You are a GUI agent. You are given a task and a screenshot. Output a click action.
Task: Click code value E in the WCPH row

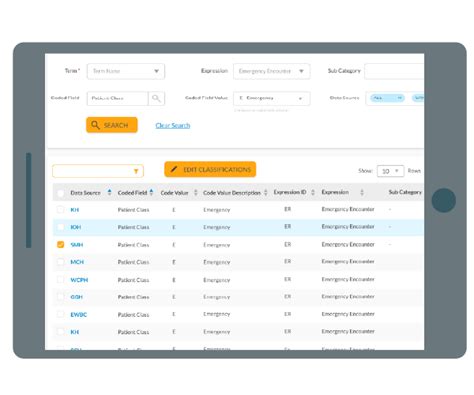pyautogui.click(x=174, y=280)
